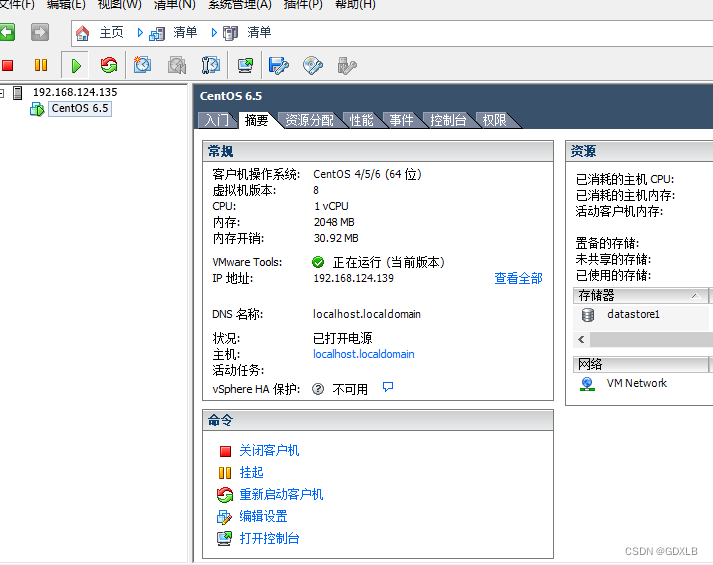Click the reset virtual machine toolbar icon
The image size is (713, 565).
coord(109,65)
